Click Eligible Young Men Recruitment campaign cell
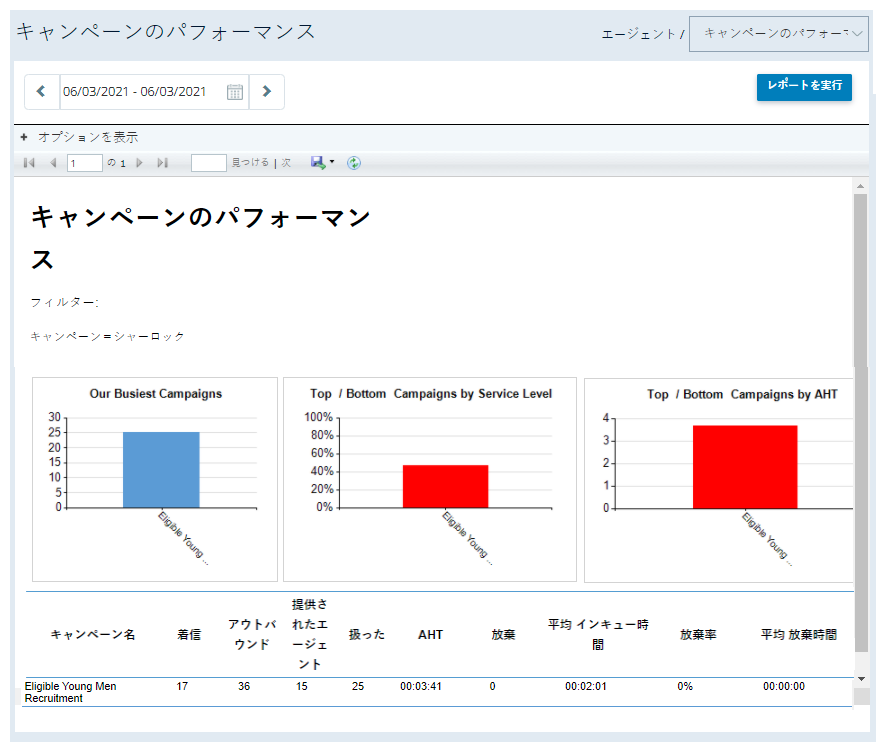 pos(70,692)
